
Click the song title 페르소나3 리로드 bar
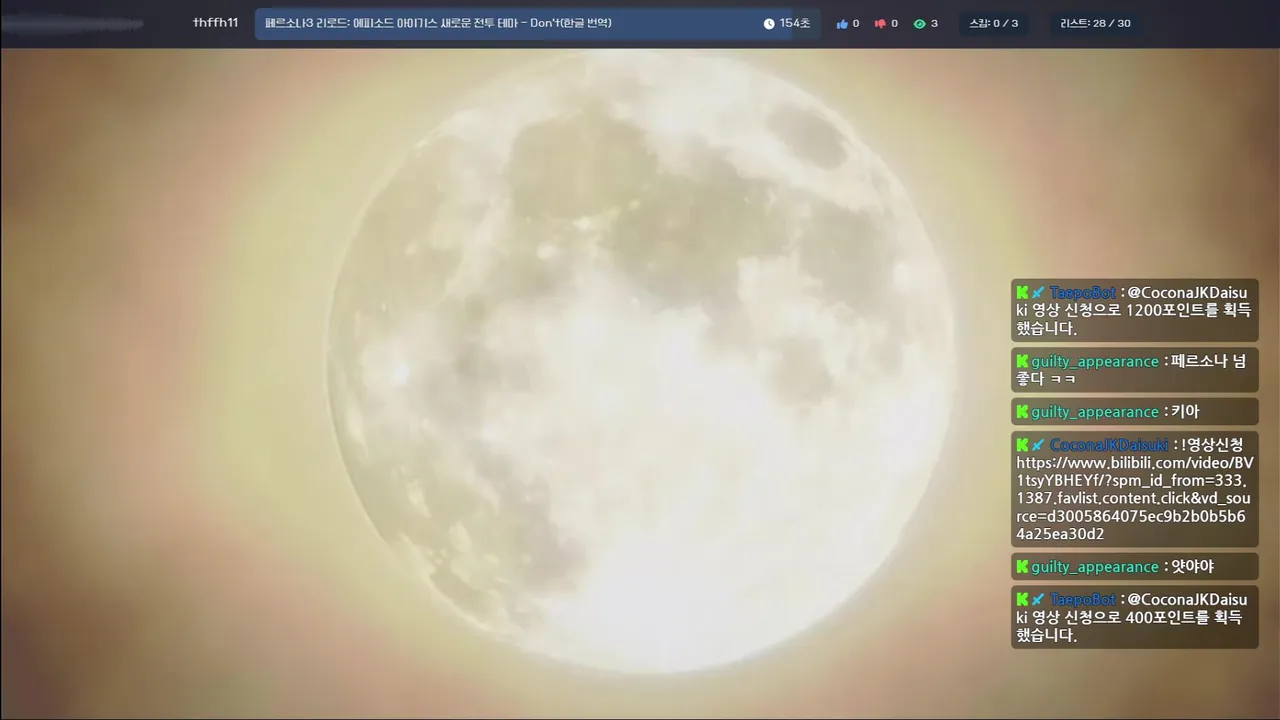[537, 23]
